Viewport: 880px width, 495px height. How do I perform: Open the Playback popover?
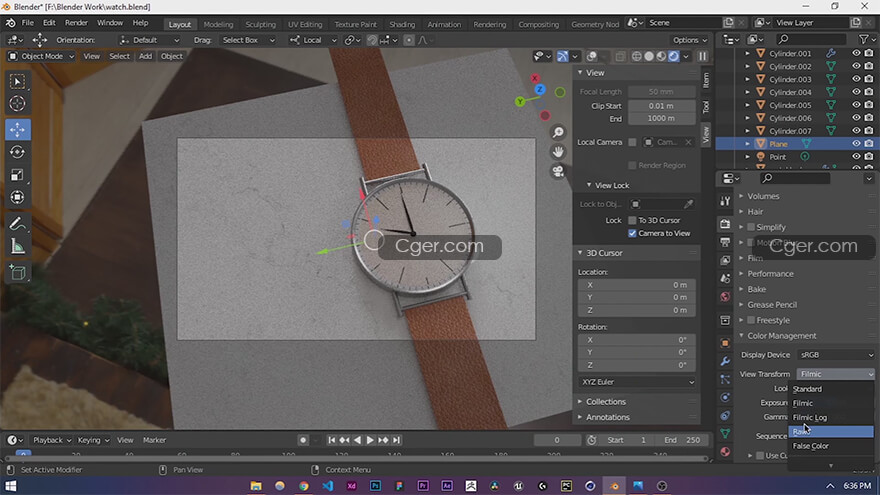click(52, 441)
